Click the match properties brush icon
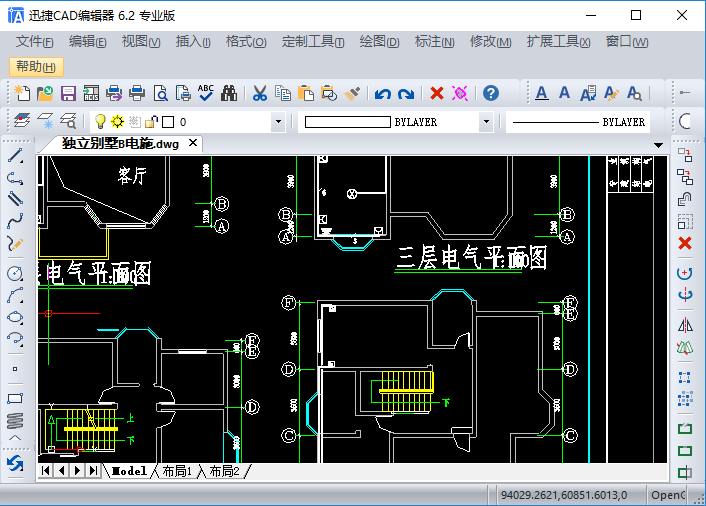The height and width of the screenshot is (506, 706). click(352, 93)
